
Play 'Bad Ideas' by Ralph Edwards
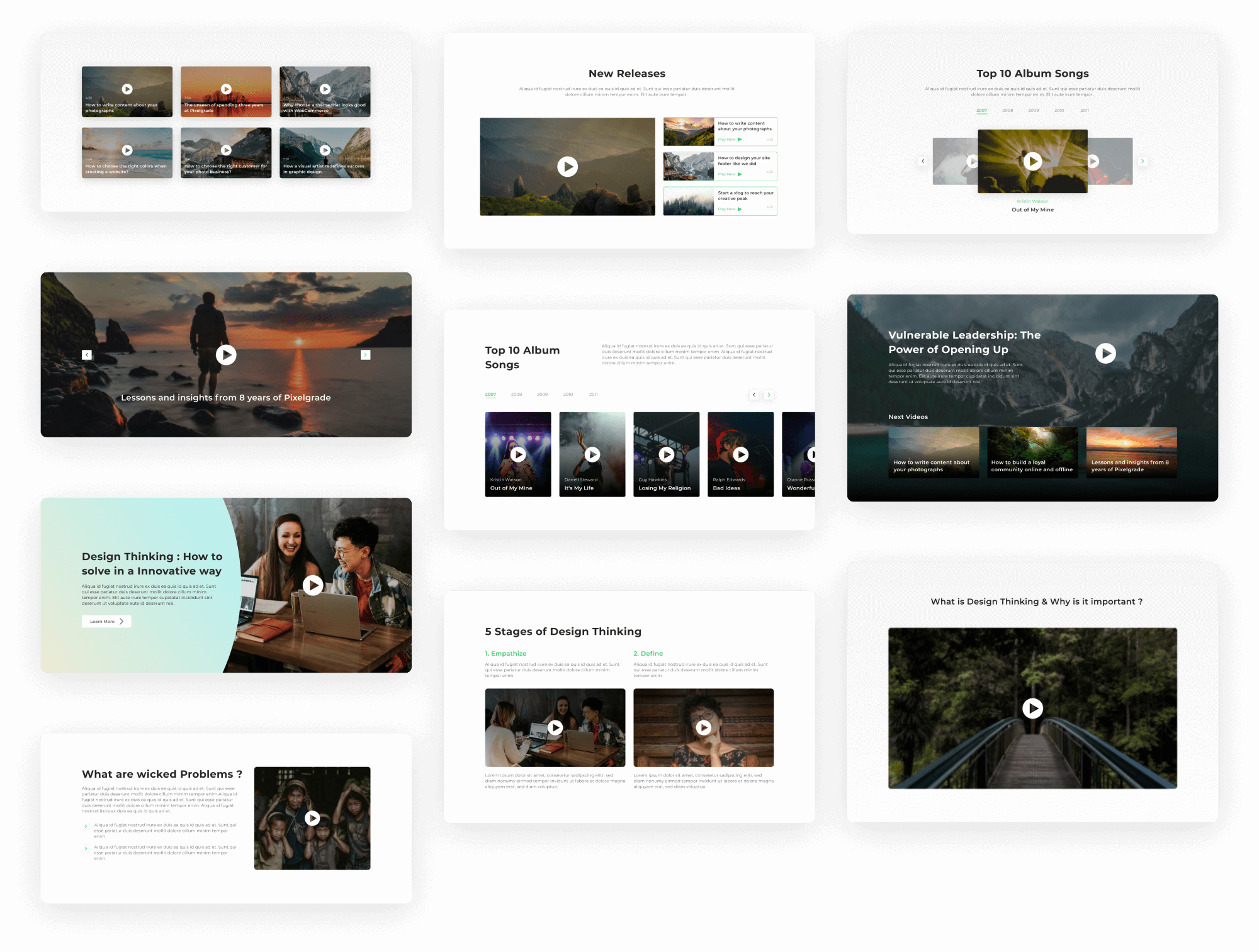coord(741,454)
